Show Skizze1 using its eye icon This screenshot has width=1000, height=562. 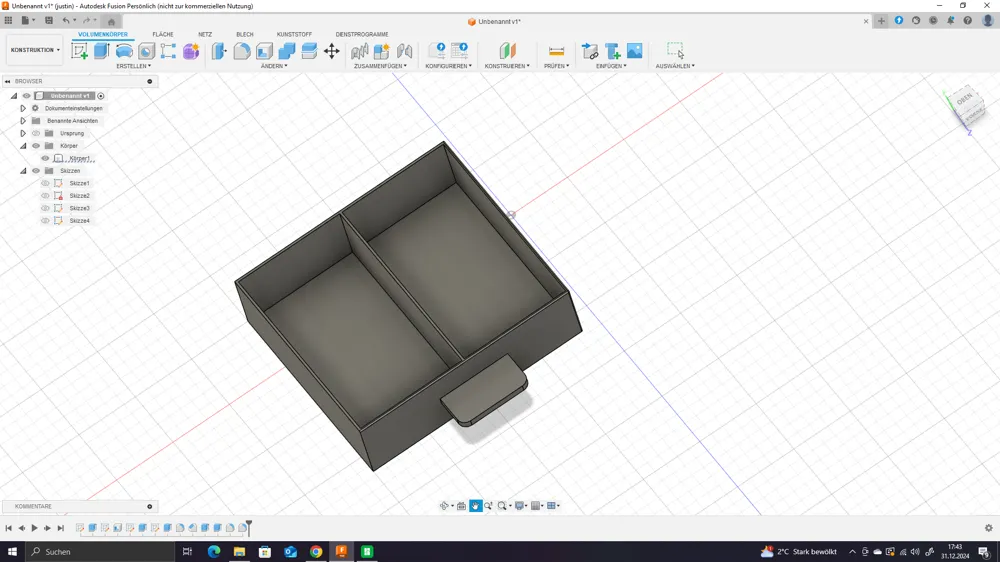45,183
